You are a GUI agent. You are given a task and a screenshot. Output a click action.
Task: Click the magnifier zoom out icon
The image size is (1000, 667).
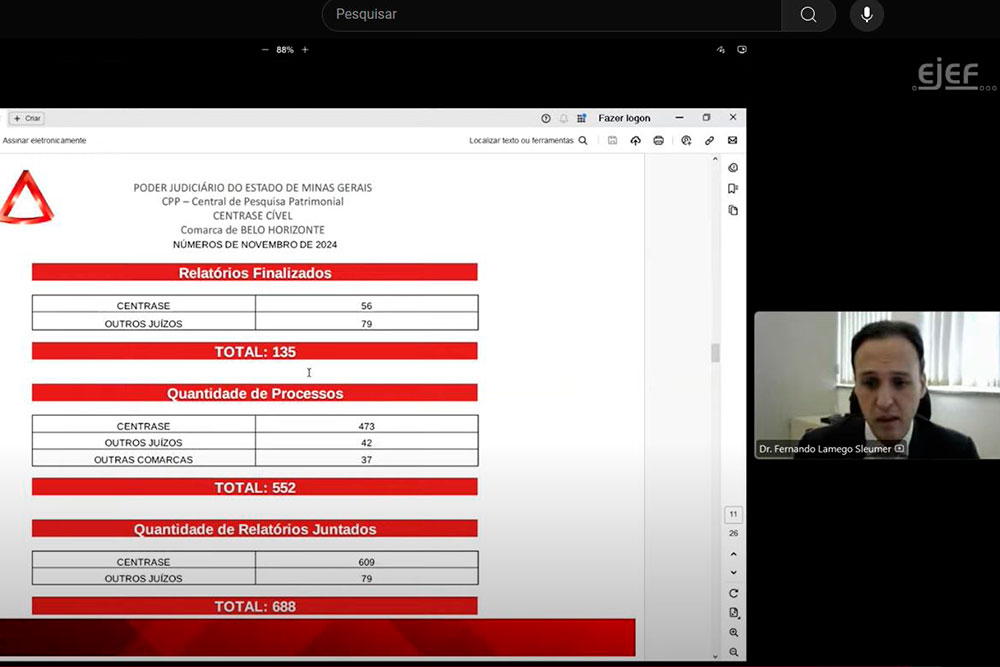click(x=733, y=652)
